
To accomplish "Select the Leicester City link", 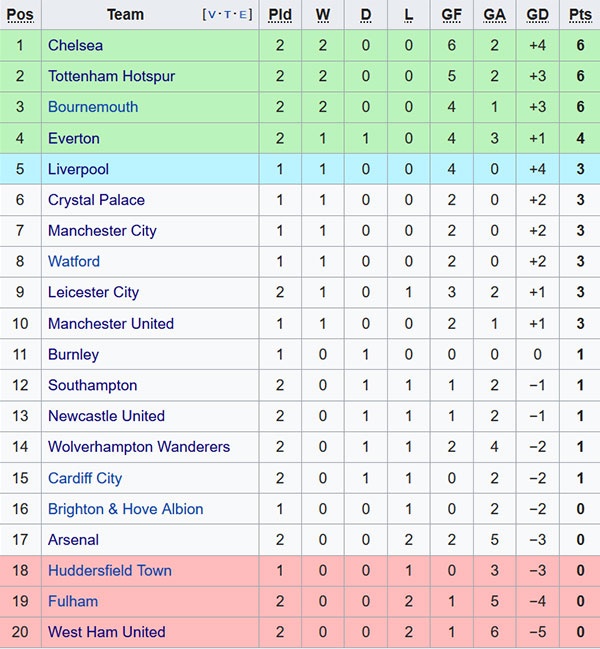I will click(93, 292).
